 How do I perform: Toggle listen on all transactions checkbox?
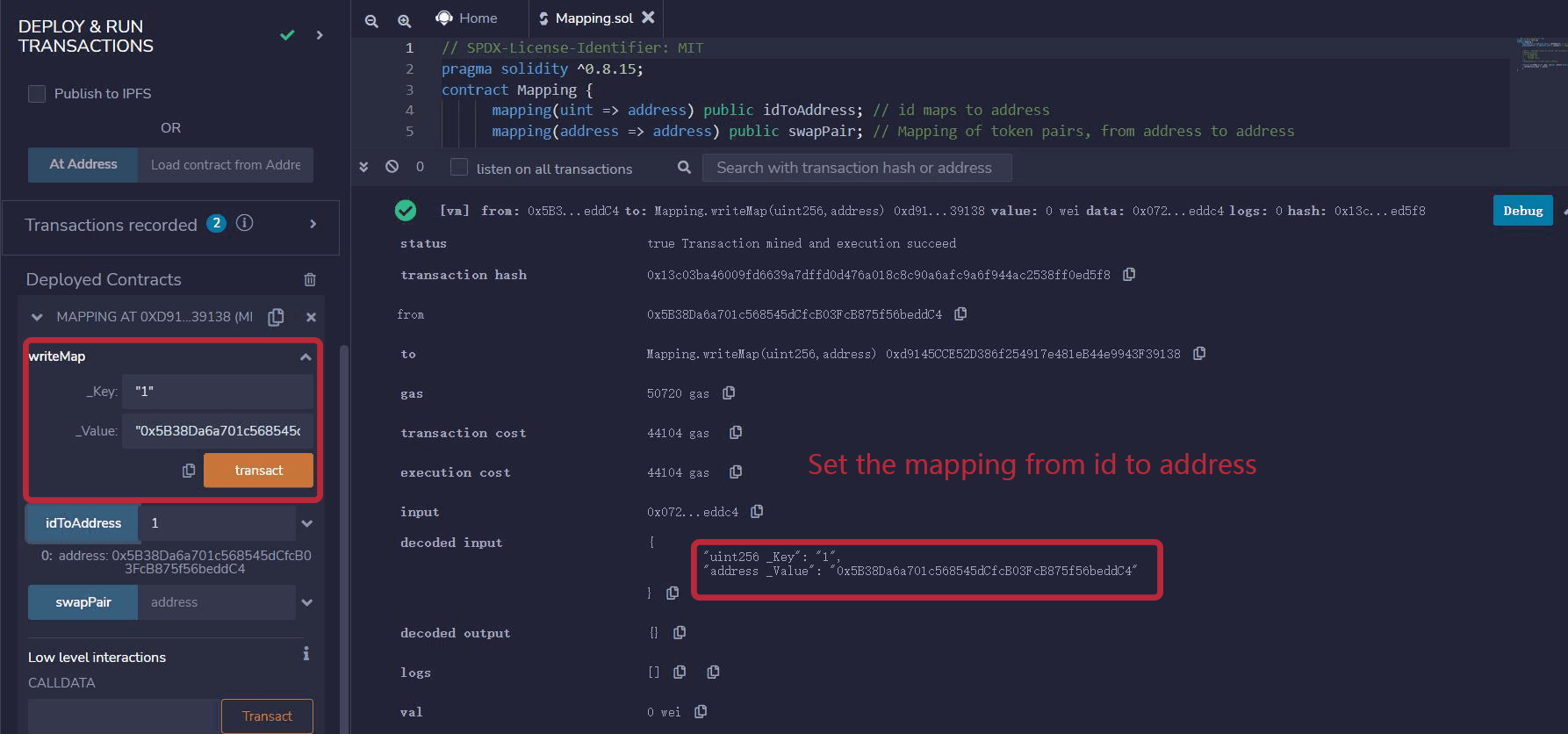(459, 168)
